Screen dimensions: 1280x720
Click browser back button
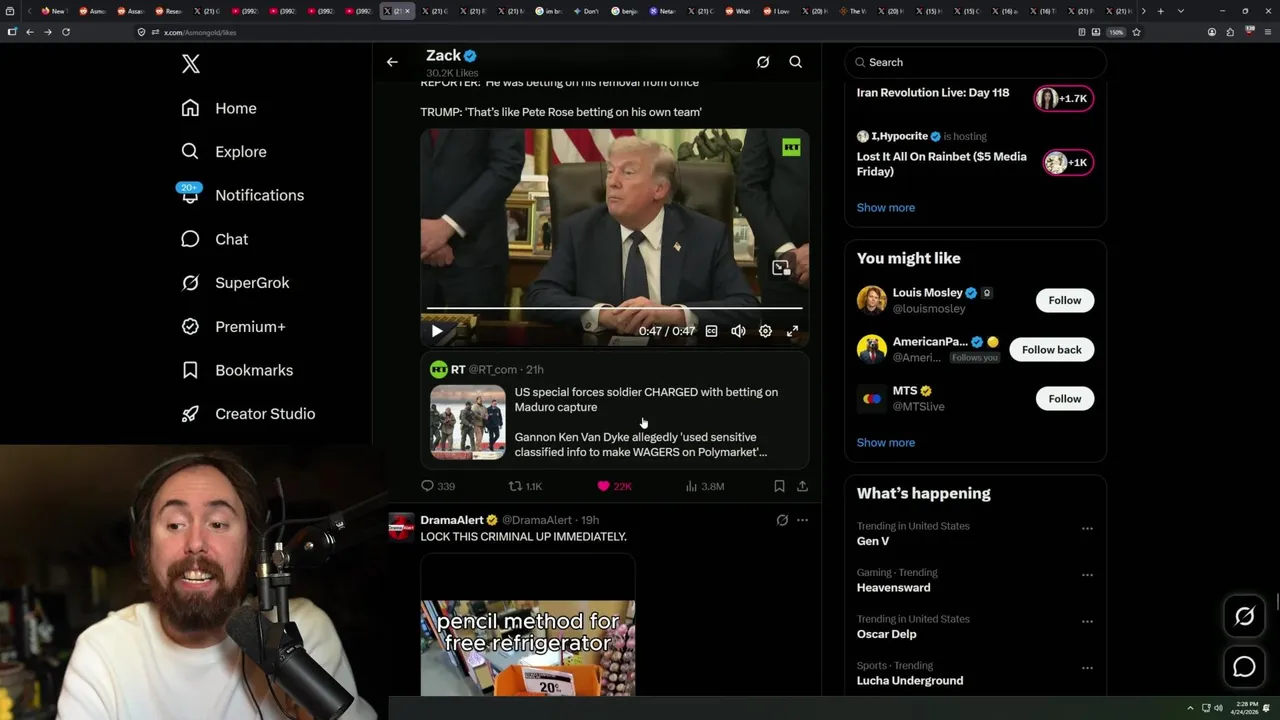pyautogui.click(x=30, y=32)
